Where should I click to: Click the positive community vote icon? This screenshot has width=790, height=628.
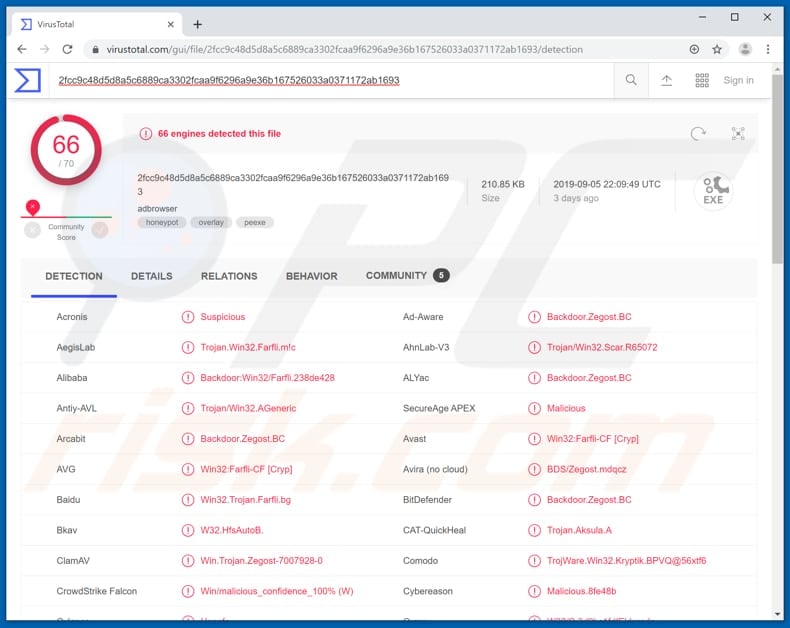click(x=100, y=230)
